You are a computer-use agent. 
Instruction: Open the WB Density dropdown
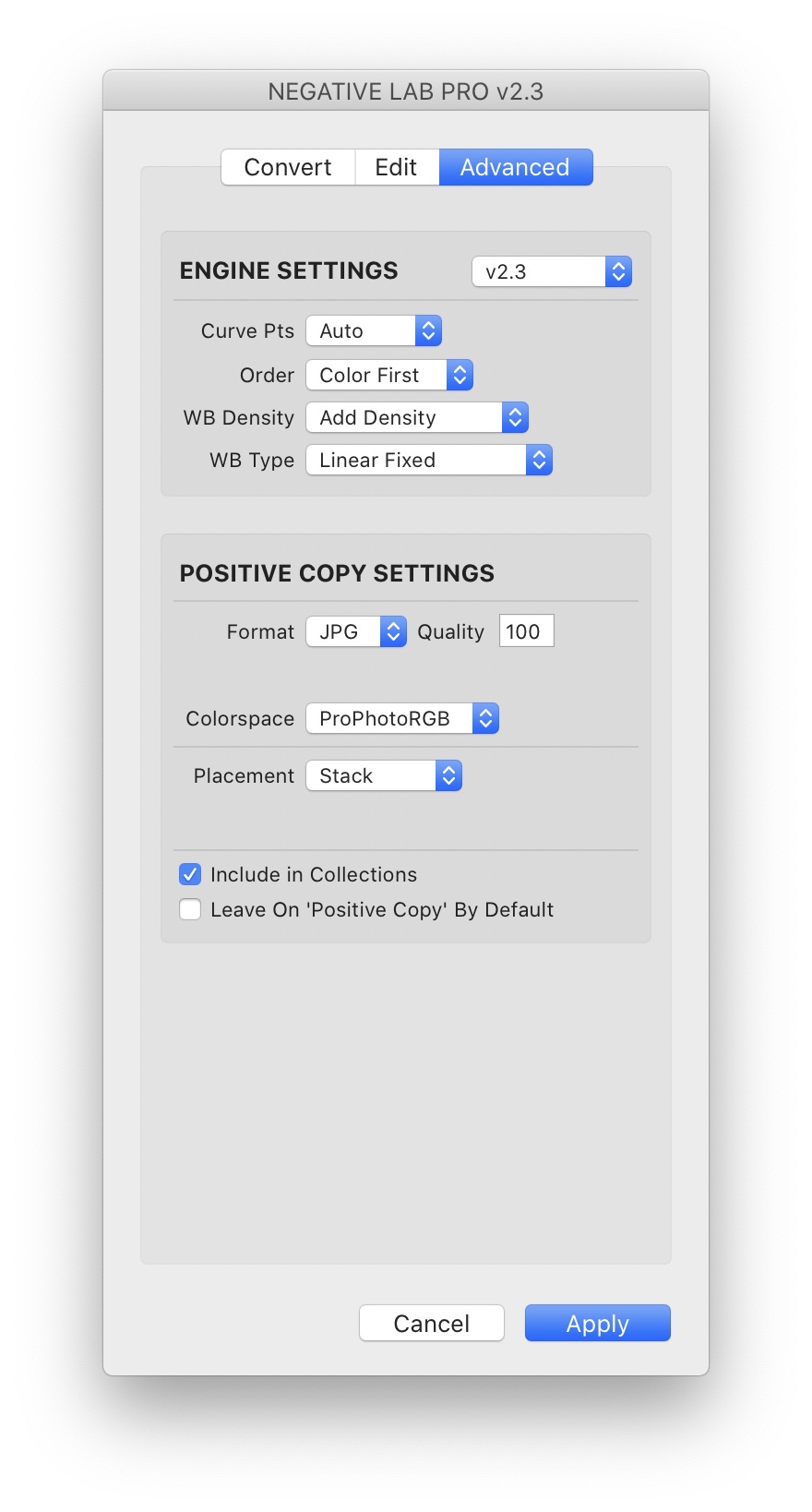pyautogui.click(x=417, y=417)
